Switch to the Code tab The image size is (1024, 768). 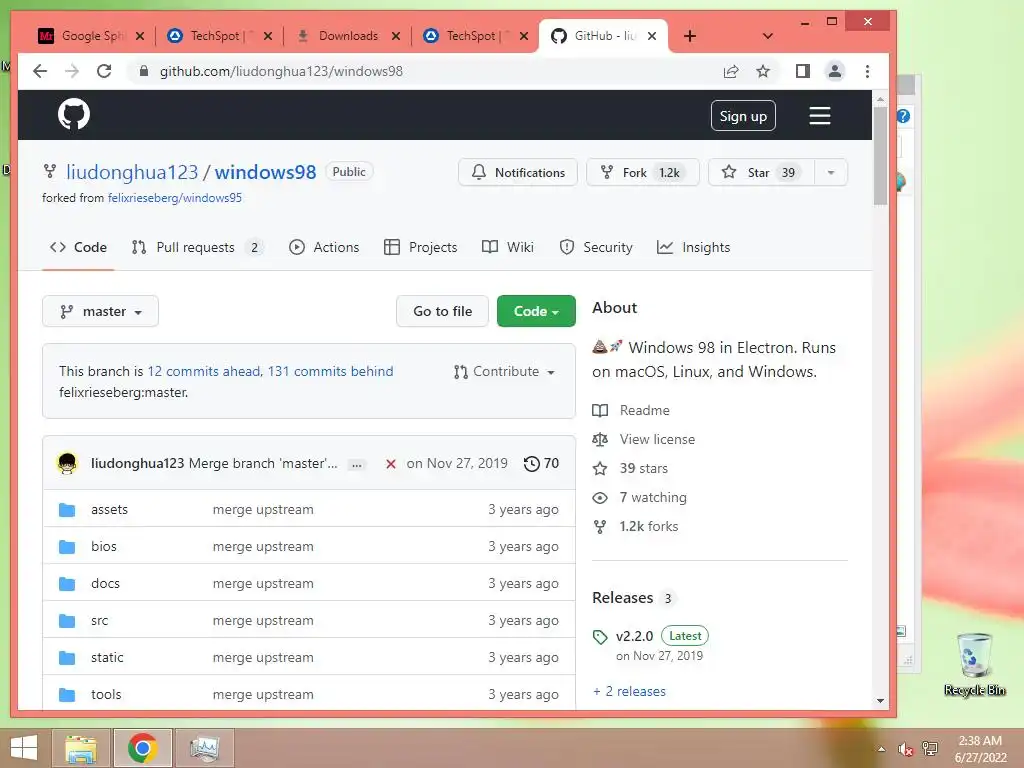tap(78, 248)
